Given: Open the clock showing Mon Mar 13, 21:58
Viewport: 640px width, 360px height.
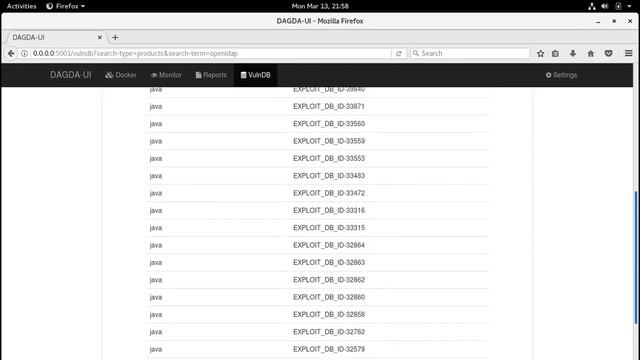Looking at the screenshot, I should pyautogui.click(x=320, y=6).
